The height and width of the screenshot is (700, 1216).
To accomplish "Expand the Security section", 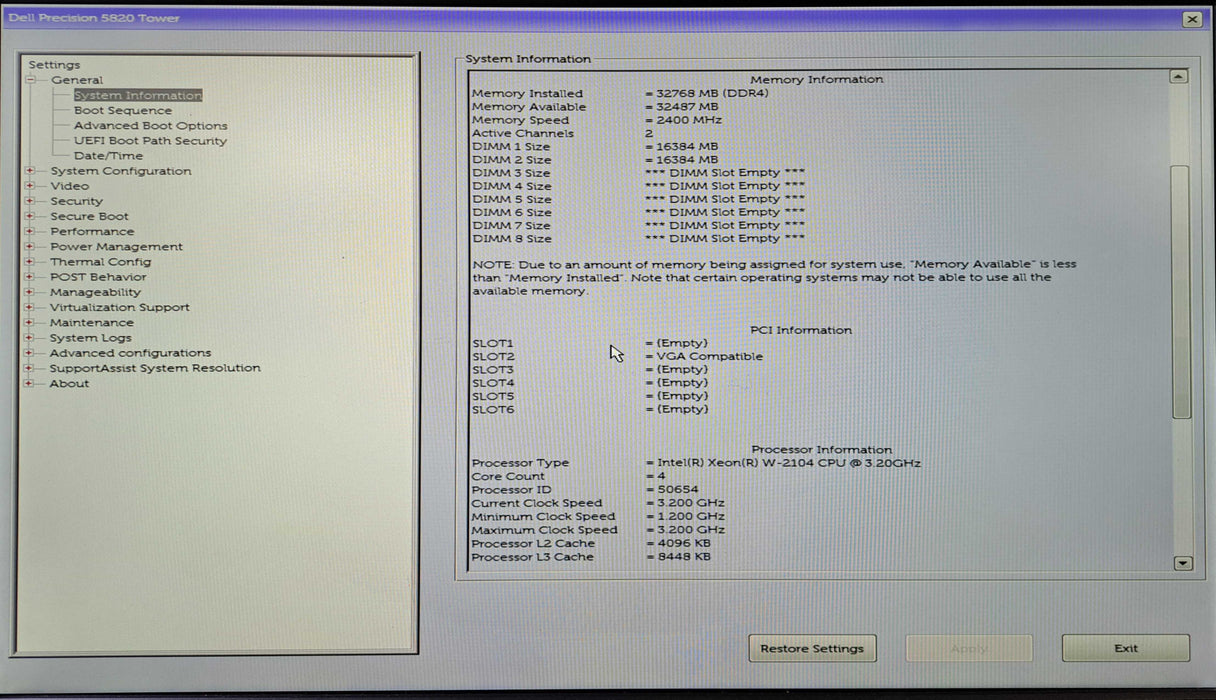I will (x=31, y=201).
